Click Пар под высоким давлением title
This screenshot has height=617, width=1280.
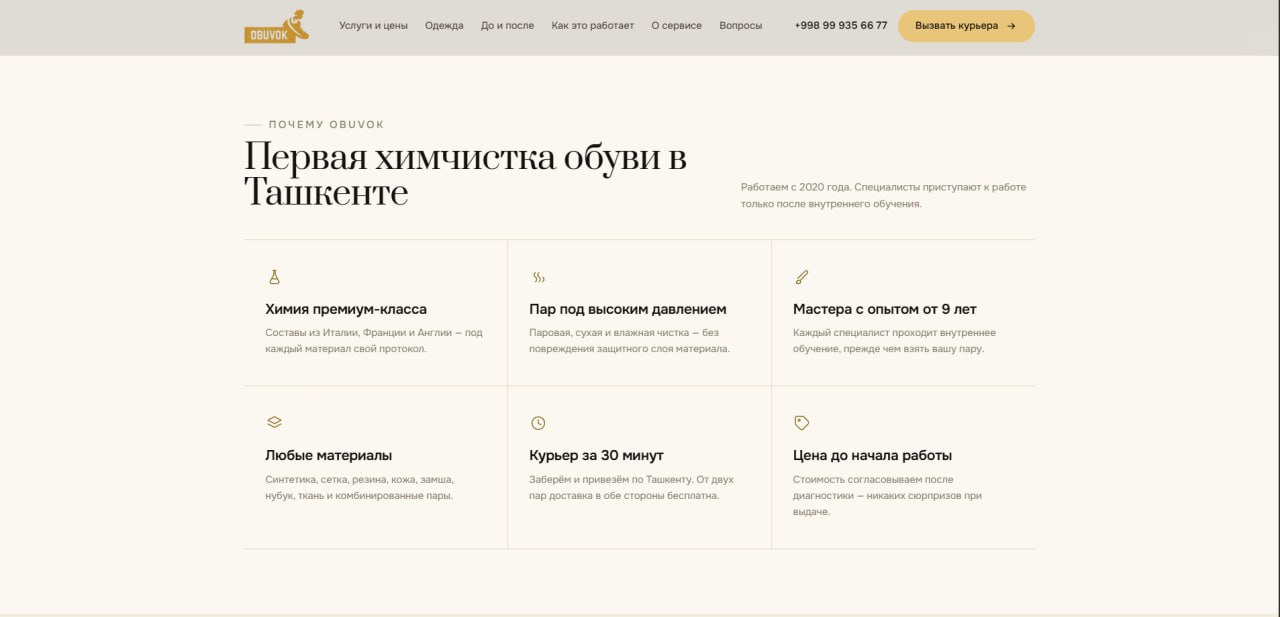pos(628,310)
